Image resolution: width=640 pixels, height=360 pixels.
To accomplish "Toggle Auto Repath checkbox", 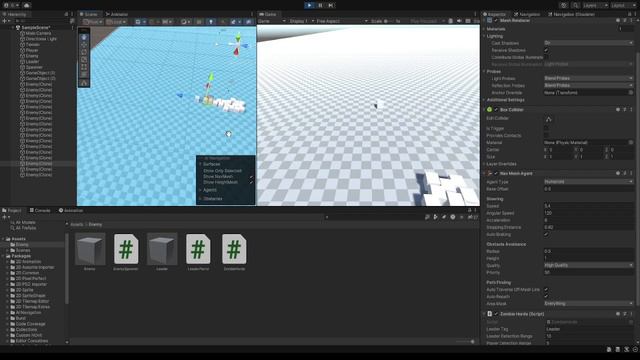I will tap(546, 296).
